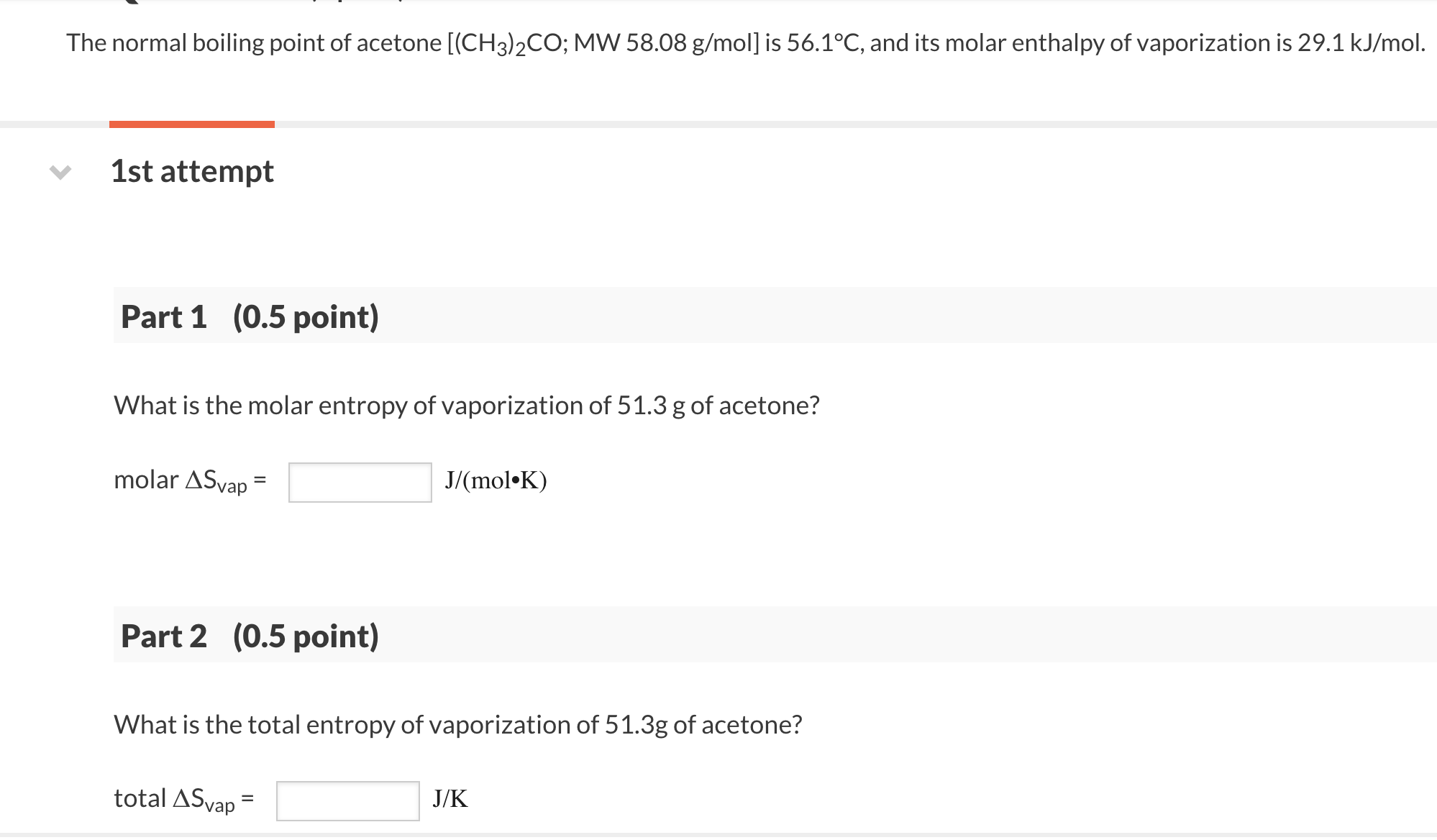Select the 1st attempt heading
The width and height of the screenshot is (1437, 840).
pyautogui.click(x=192, y=172)
